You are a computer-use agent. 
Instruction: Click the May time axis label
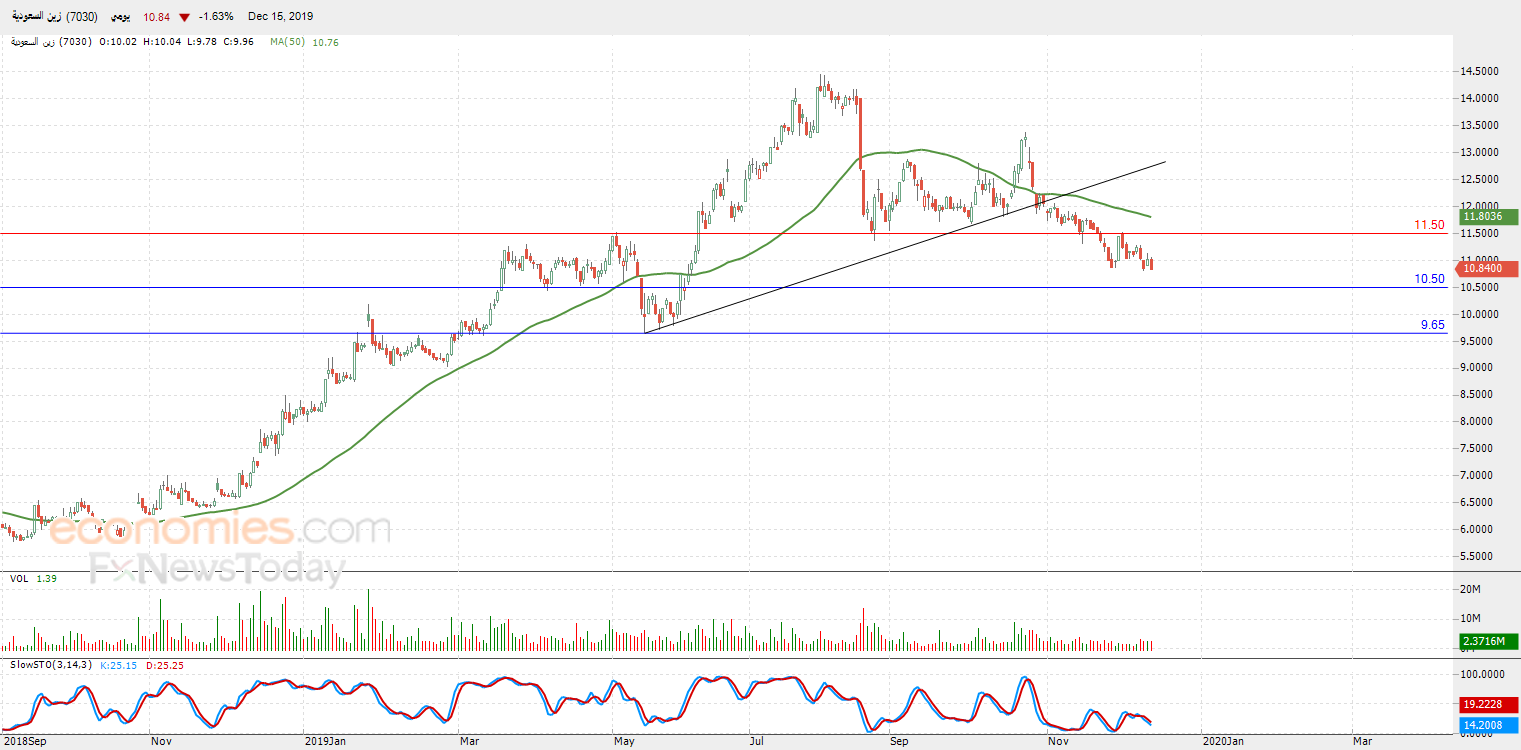pyautogui.click(x=625, y=741)
